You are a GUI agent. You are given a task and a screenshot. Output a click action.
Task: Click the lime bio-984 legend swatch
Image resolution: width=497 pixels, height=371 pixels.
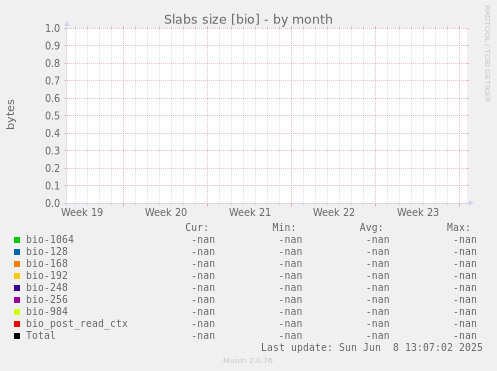17,312
